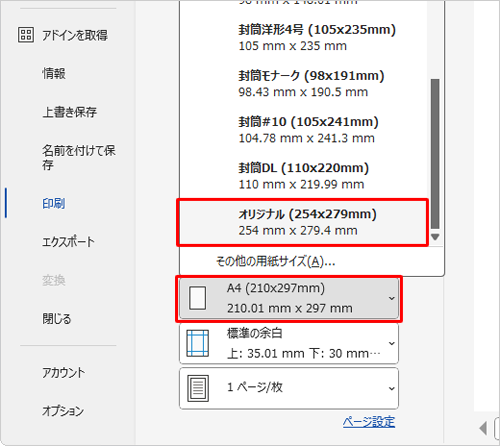Expand the 1 ページ/枚 chevron arrow

pyautogui.click(x=392, y=388)
